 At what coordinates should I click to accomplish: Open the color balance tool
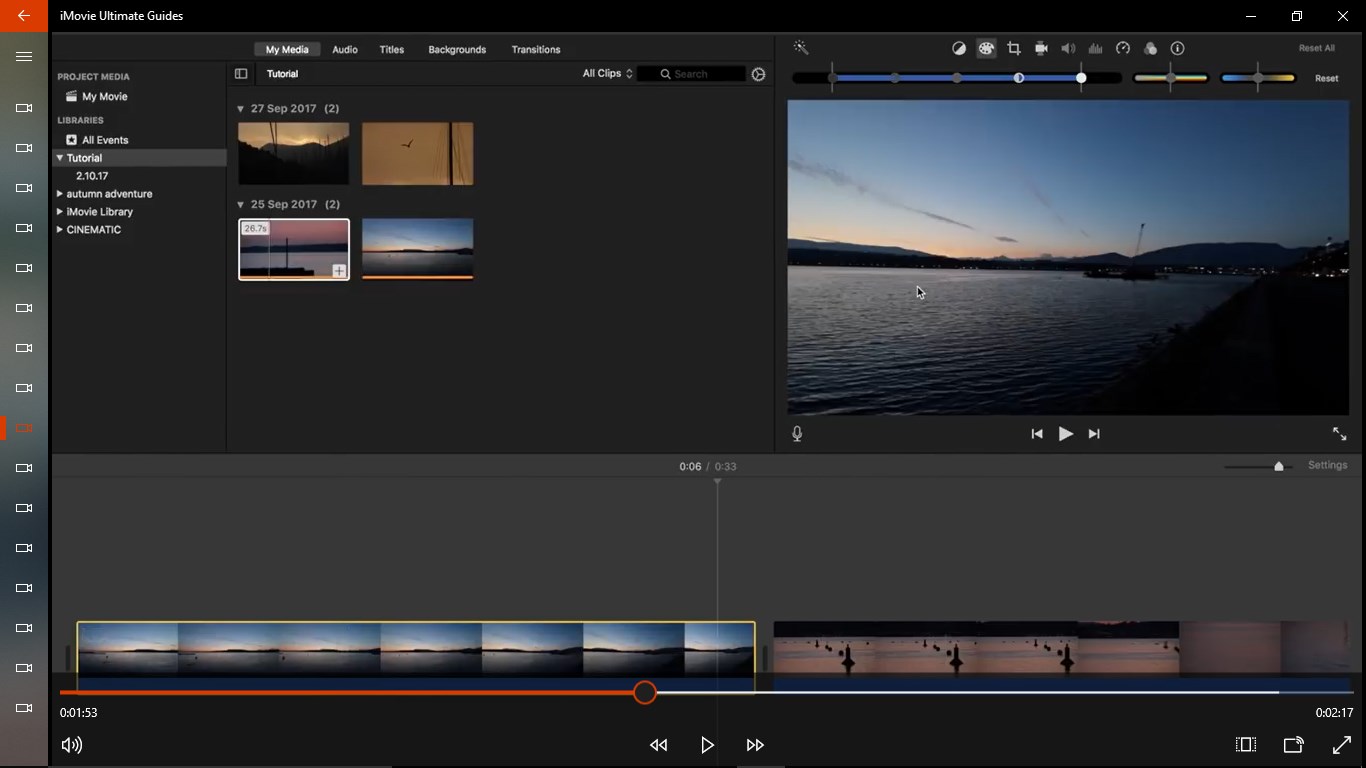[959, 48]
